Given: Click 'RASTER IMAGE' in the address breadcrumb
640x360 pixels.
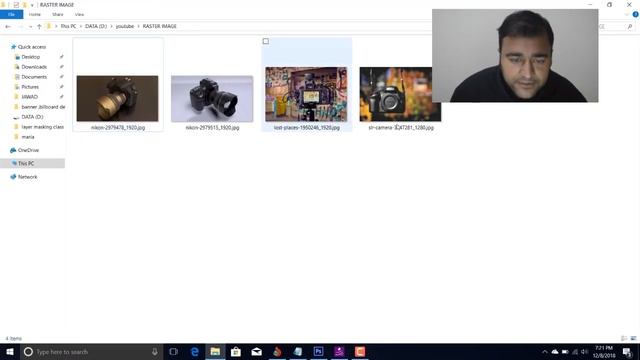Looking at the screenshot, I should (x=160, y=26).
